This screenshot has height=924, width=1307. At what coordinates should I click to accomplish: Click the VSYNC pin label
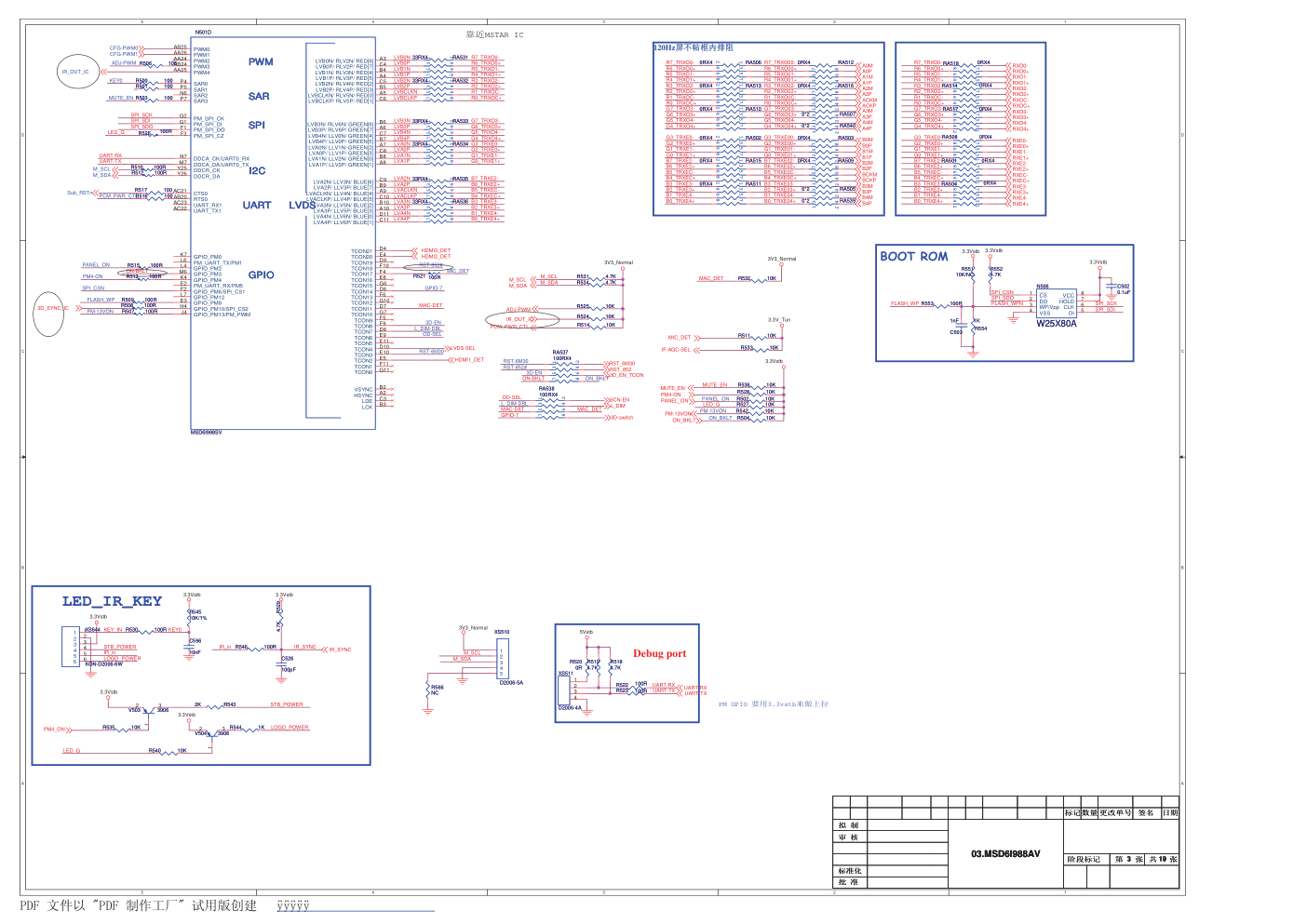pyautogui.click(x=363, y=390)
